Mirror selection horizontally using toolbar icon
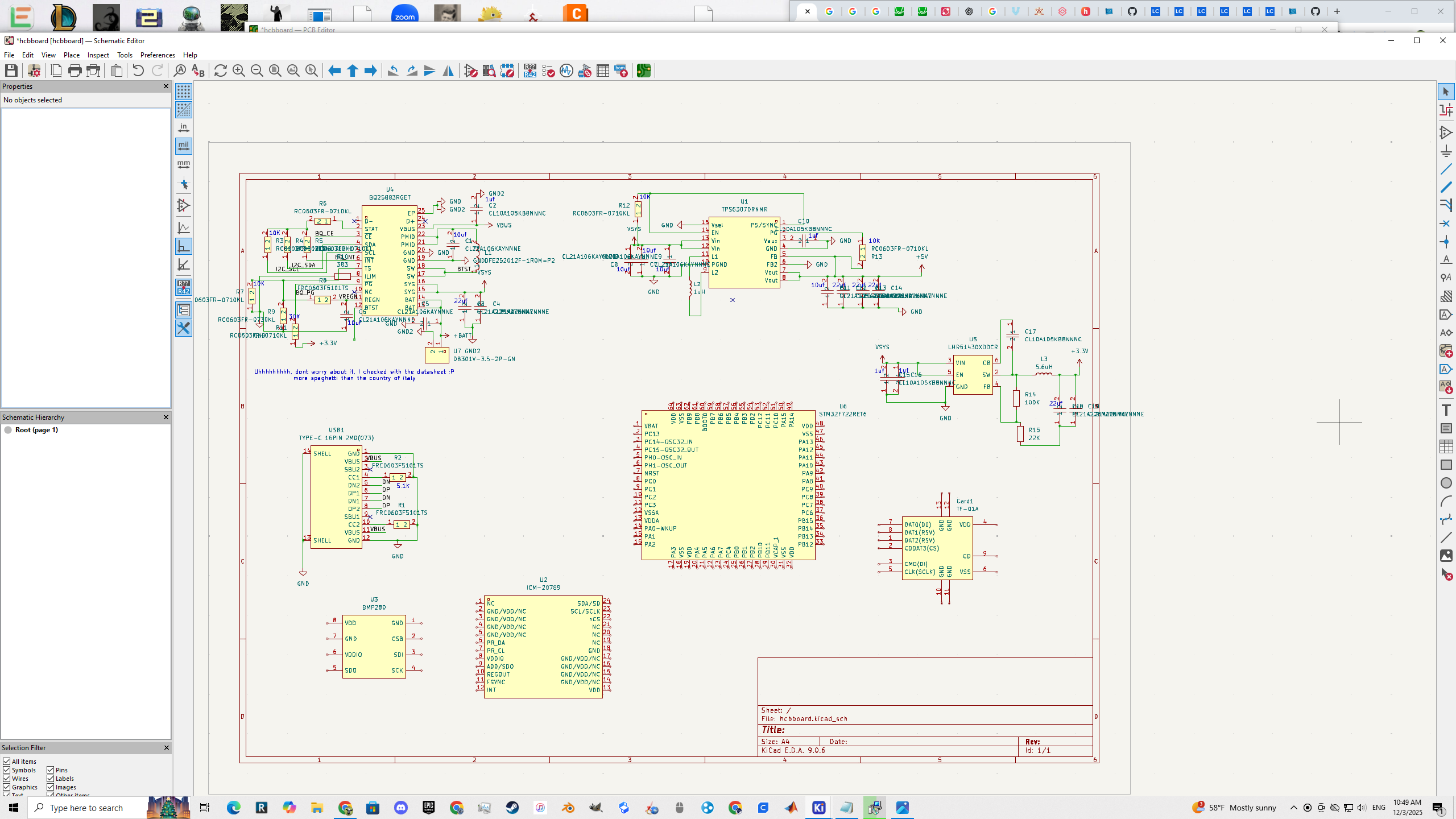Screen dimensions: 1456x819 point(448,71)
